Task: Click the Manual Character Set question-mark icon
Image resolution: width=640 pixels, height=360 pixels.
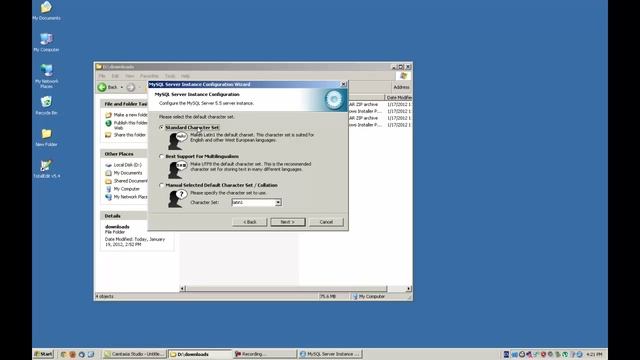Action: point(177,199)
